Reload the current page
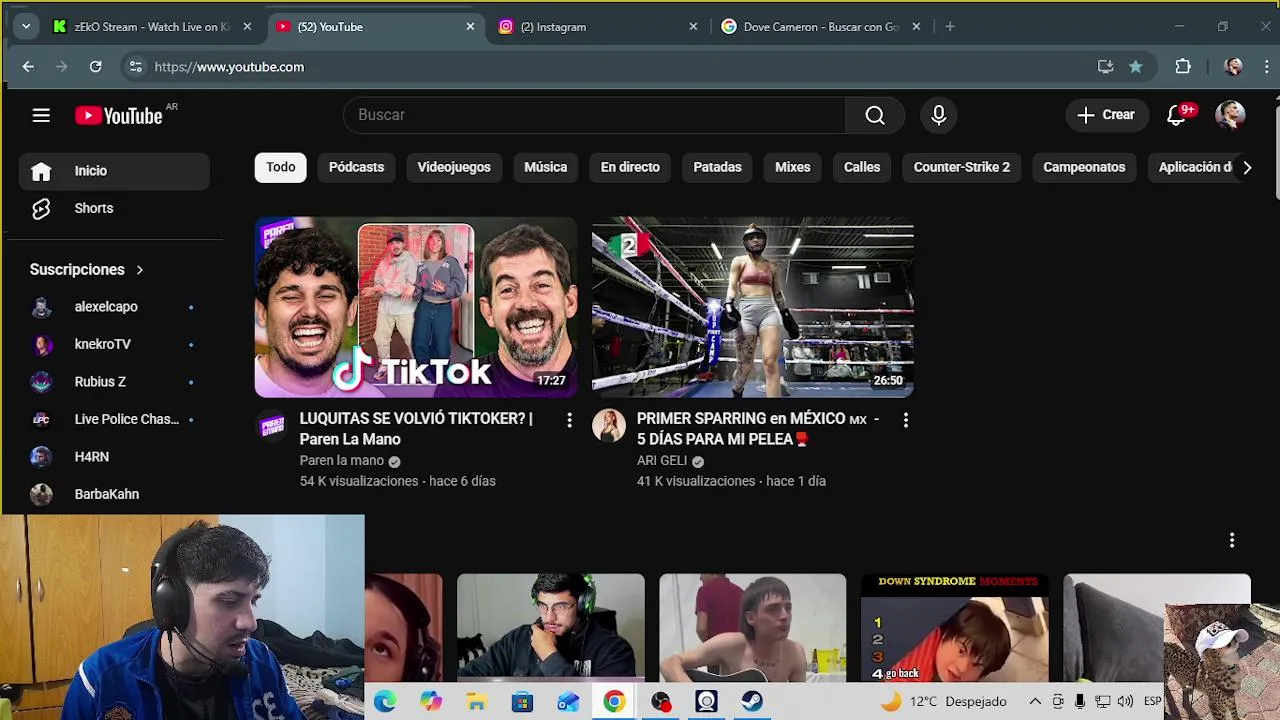The width and height of the screenshot is (1280, 720). coord(95,67)
